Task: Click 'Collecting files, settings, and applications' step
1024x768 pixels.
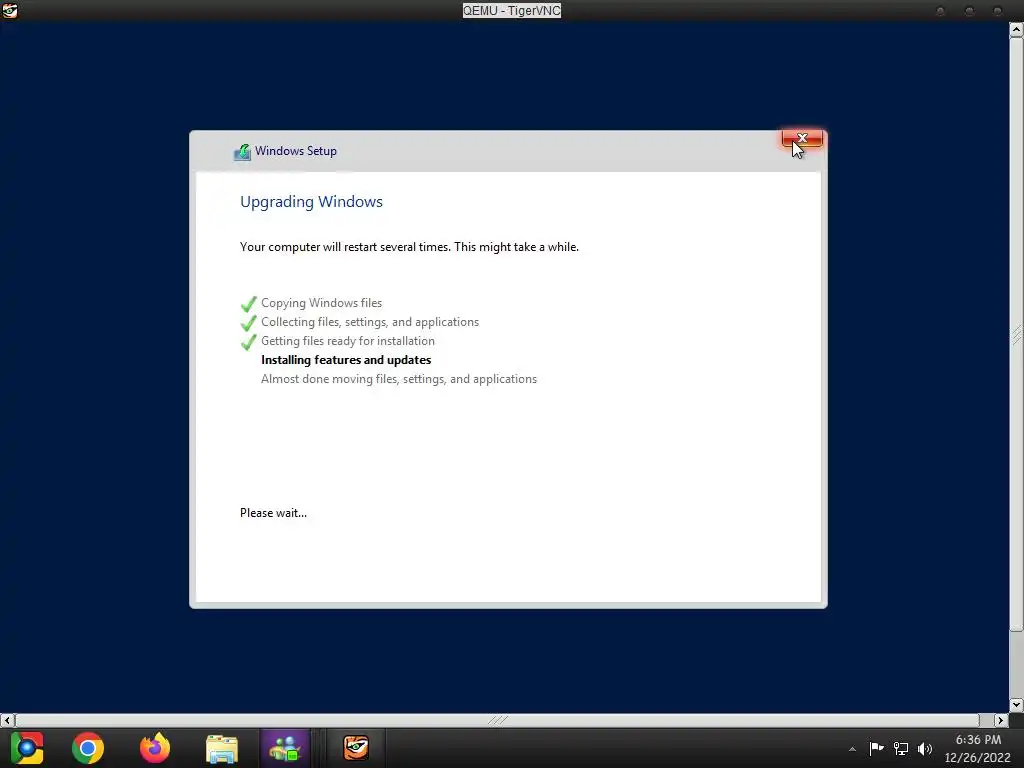Action: [x=370, y=322]
